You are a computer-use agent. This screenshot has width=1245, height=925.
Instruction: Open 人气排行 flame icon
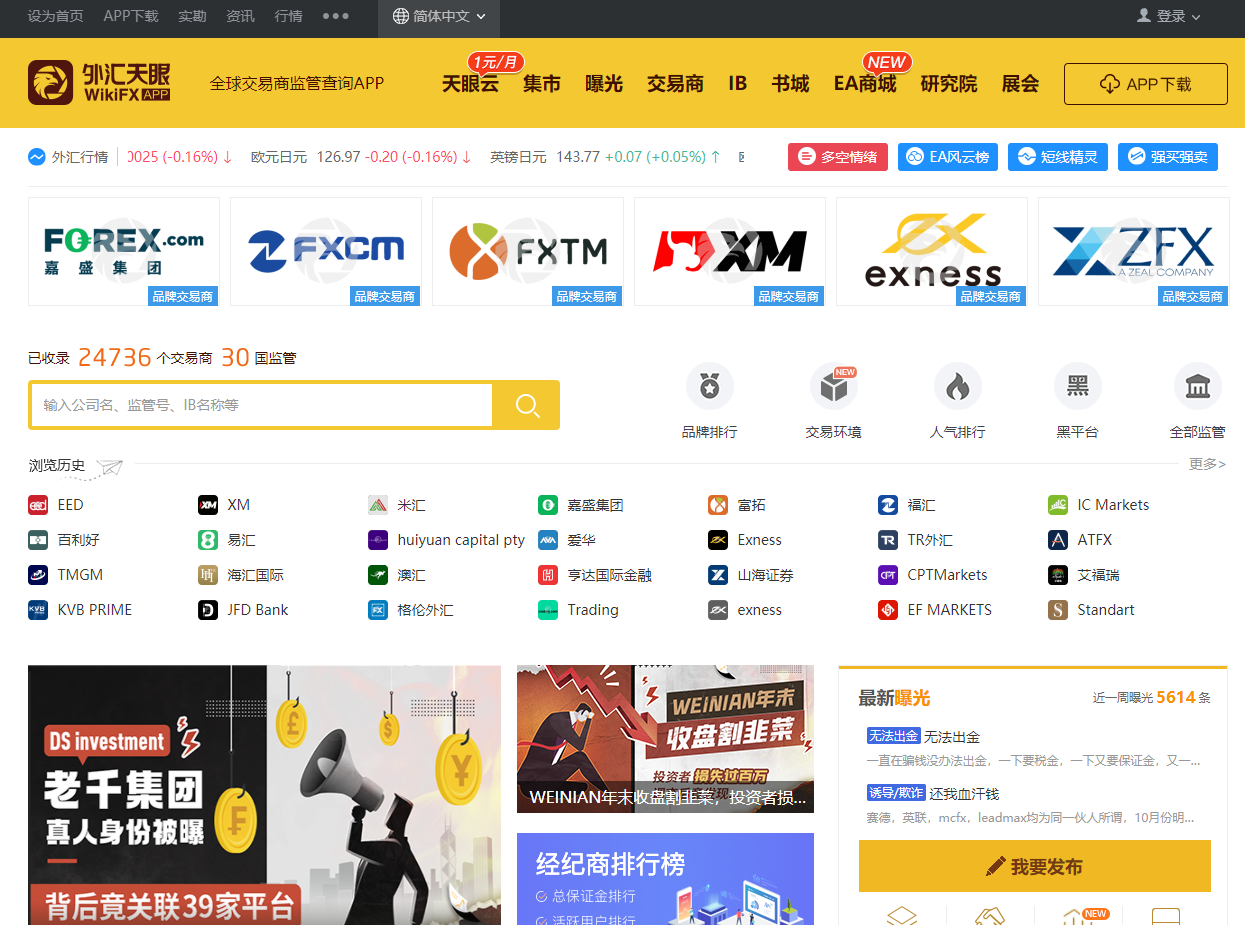[958, 386]
